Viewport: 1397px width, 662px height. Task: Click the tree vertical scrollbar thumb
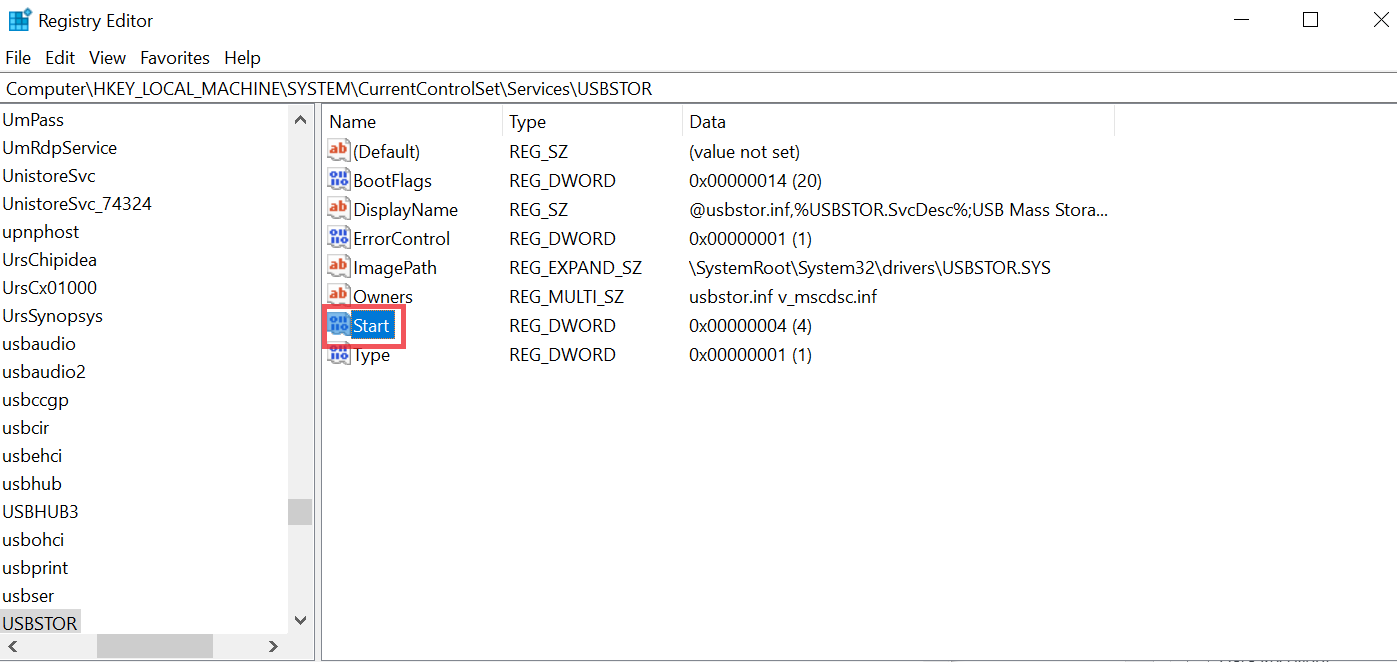tap(300, 512)
